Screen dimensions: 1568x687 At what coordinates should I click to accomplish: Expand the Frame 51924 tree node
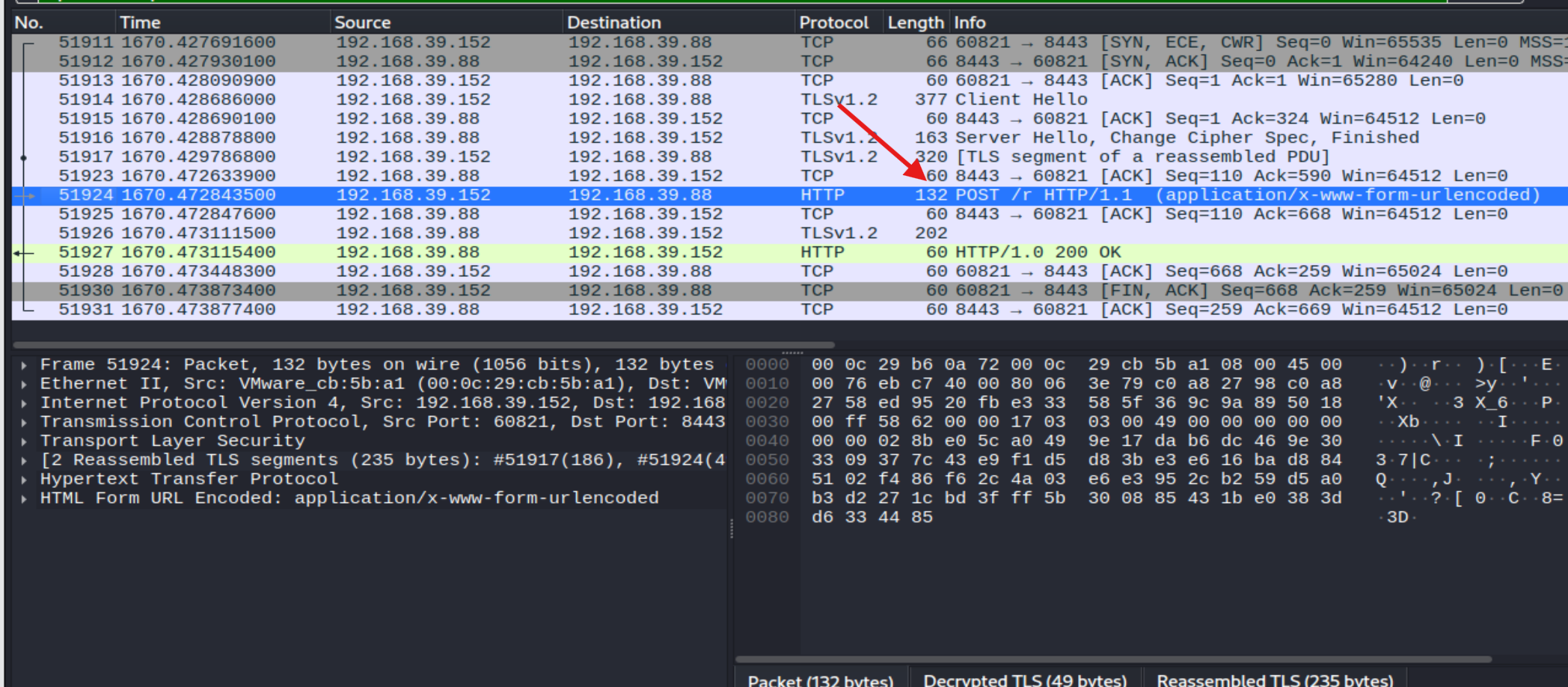[24, 365]
